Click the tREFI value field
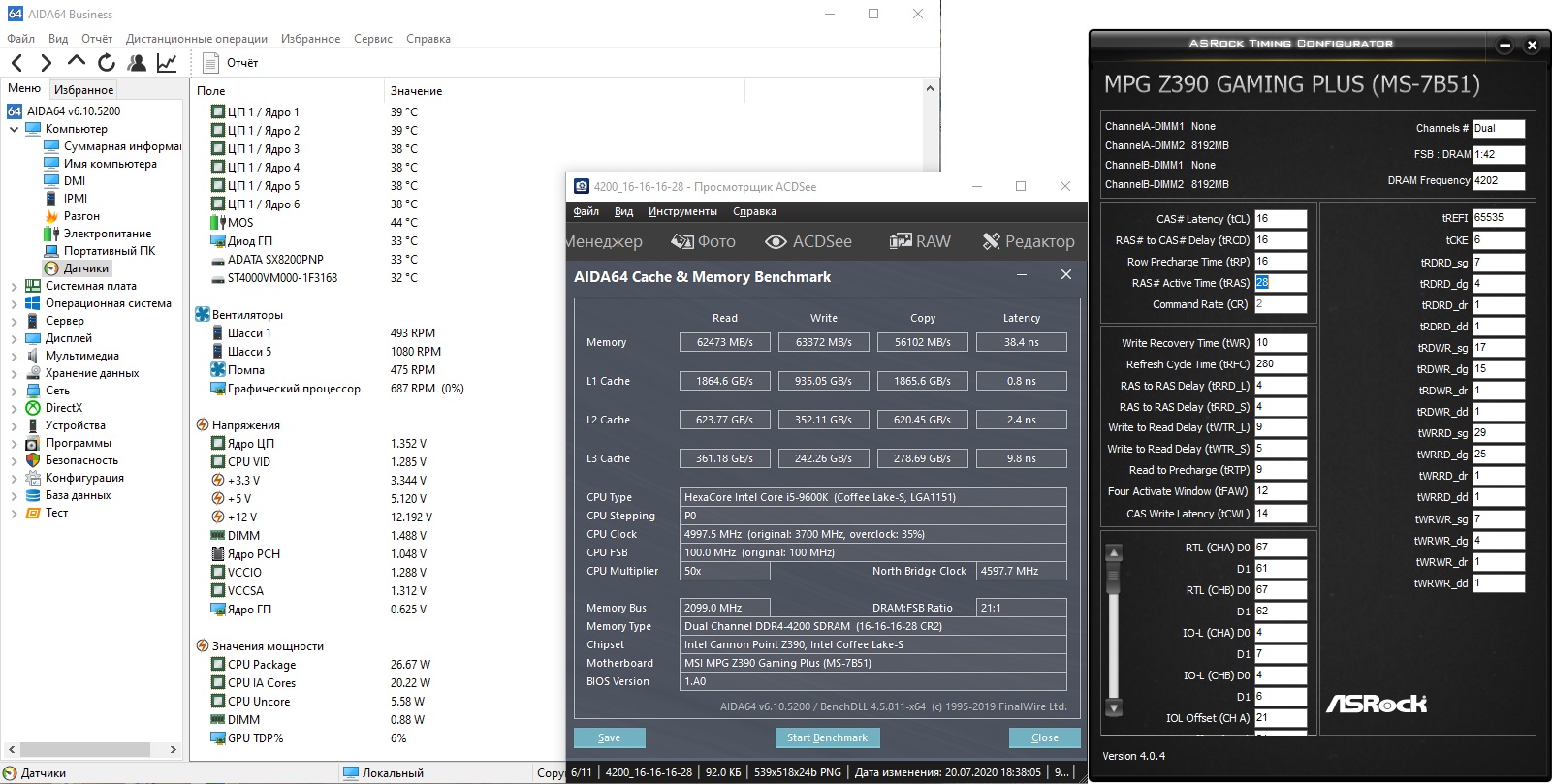Viewport: 1552px width, 784px height. [1499, 218]
